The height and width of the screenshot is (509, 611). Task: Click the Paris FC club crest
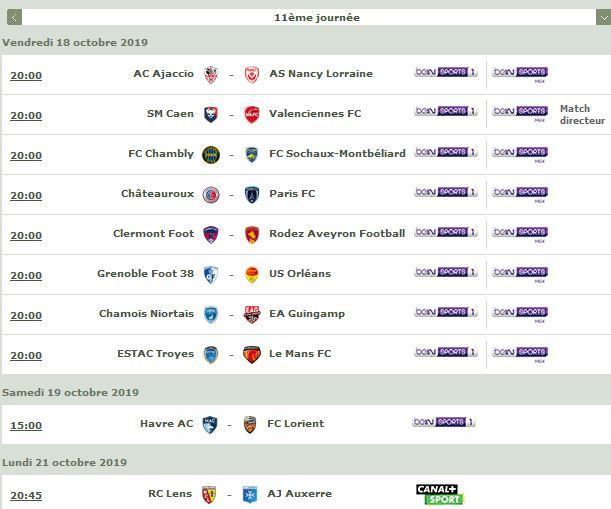click(x=252, y=194)
